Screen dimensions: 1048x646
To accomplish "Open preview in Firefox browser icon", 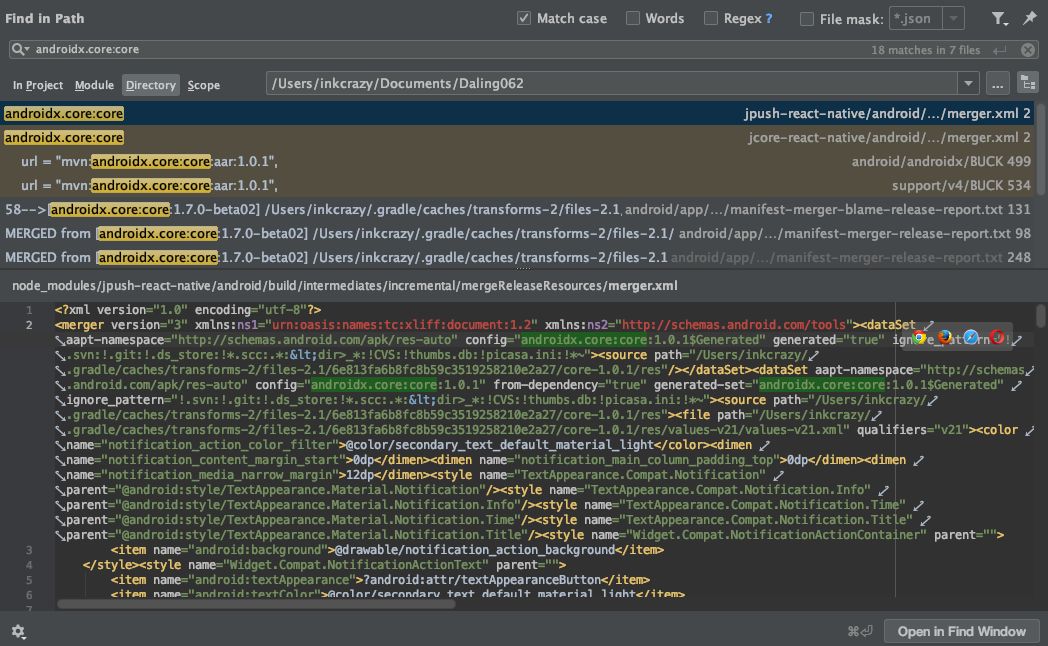I will point(945,337).
